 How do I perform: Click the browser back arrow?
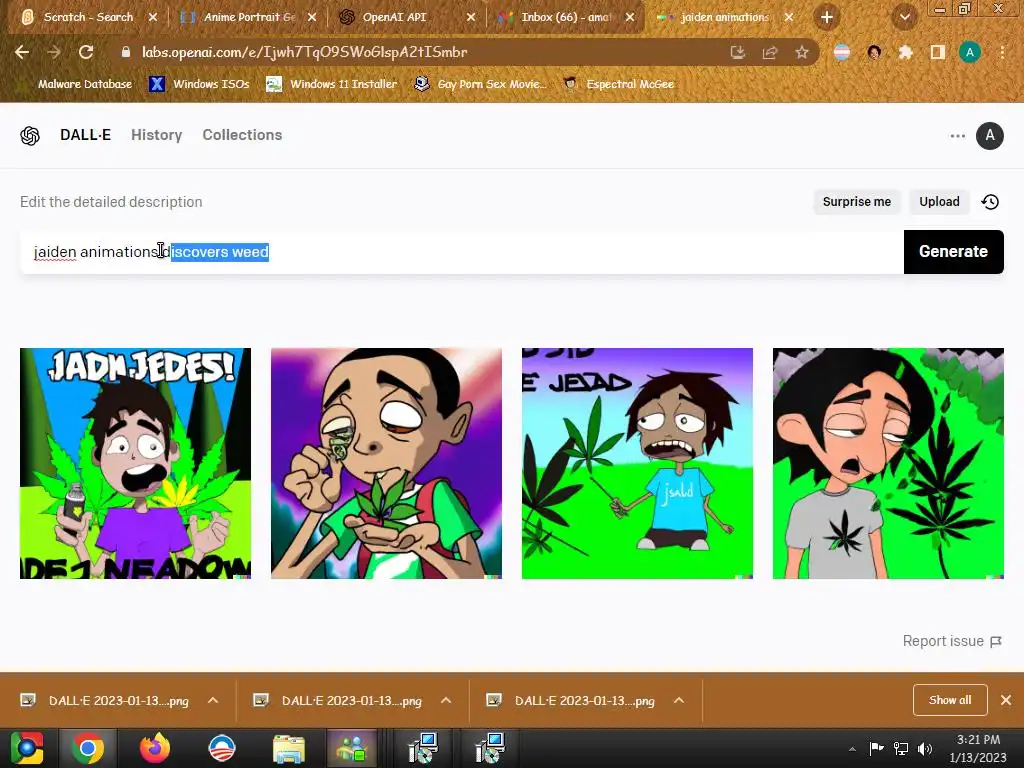click(22, 52)
